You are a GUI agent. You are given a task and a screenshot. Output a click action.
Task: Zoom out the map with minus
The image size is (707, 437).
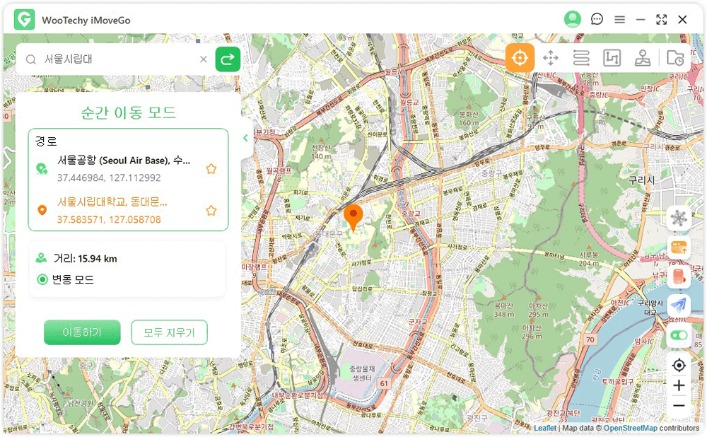(x=679, y=406)
